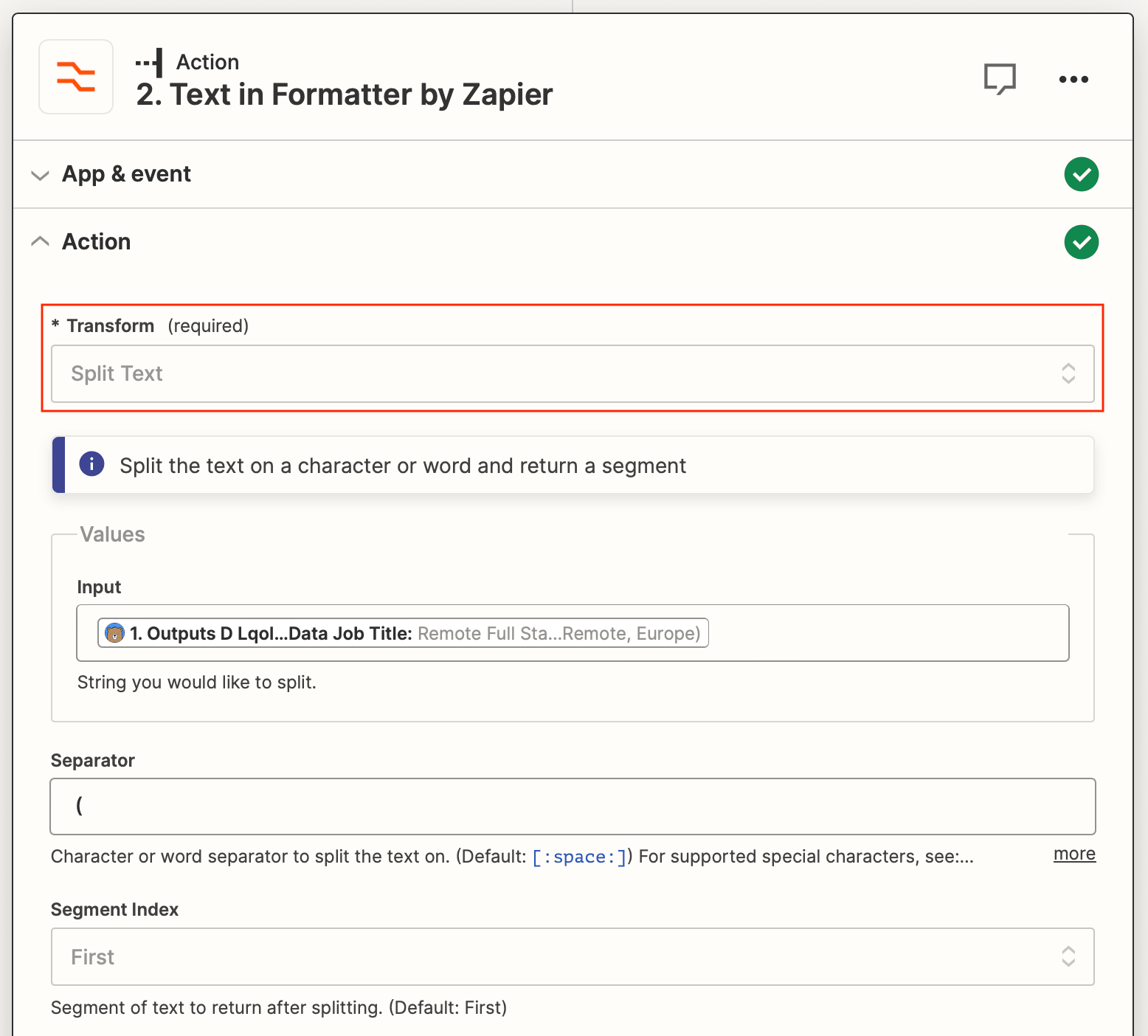The height and width of the screenshot is (1036, 1148).
Task: Collapse the Action section
Action: [x=41, y=241]
